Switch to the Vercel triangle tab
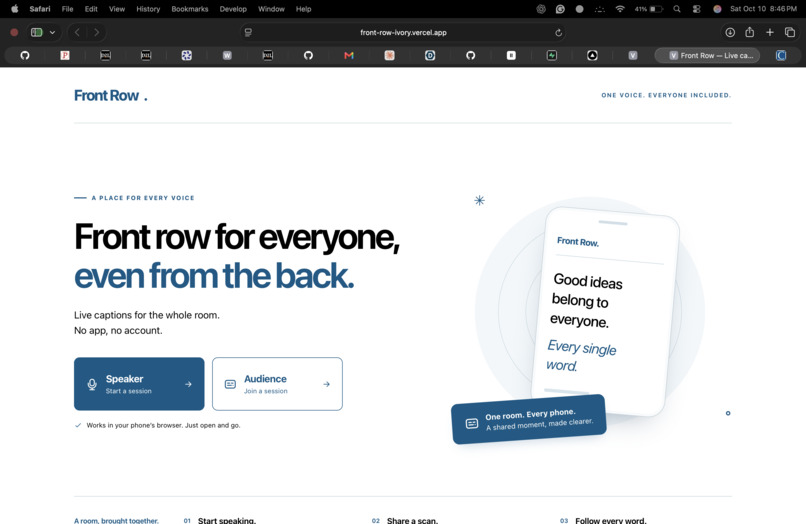Image resolution: width=806 pixels, height=524 pixels. pos(592,55)
